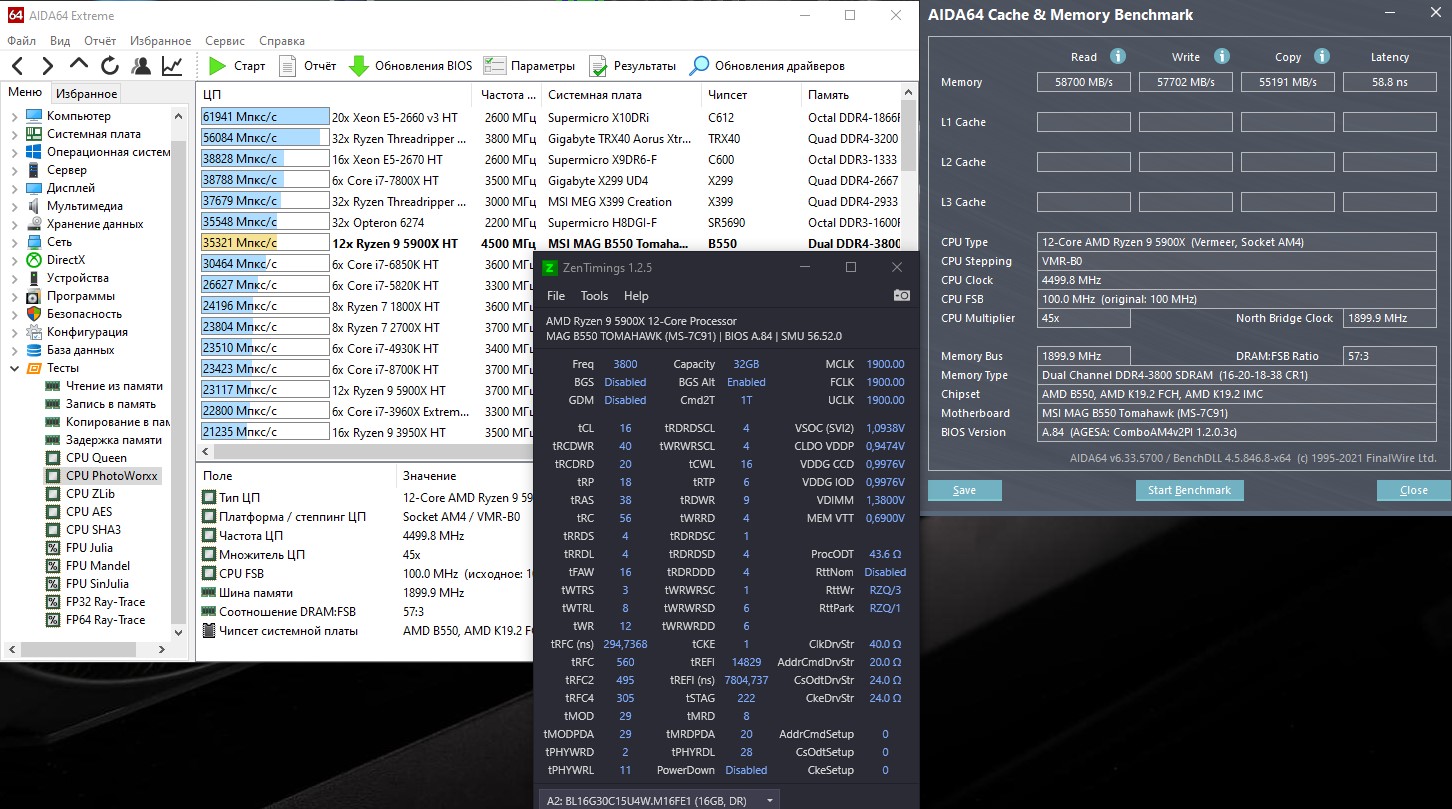Screen dimensions: 1452x809
Task: Select the Задержка памяти test
Action: pyautogui.click(x=114, y=440)
